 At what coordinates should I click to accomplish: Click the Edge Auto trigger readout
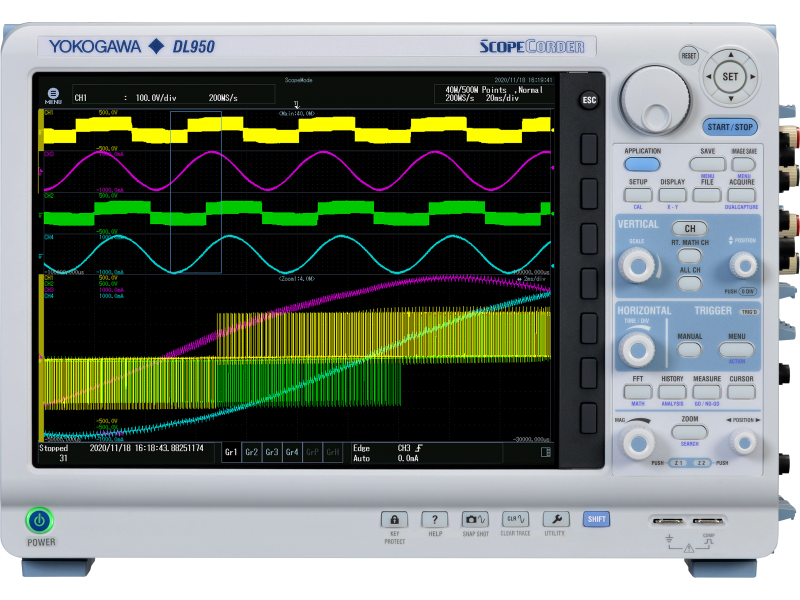coord(389,453)
